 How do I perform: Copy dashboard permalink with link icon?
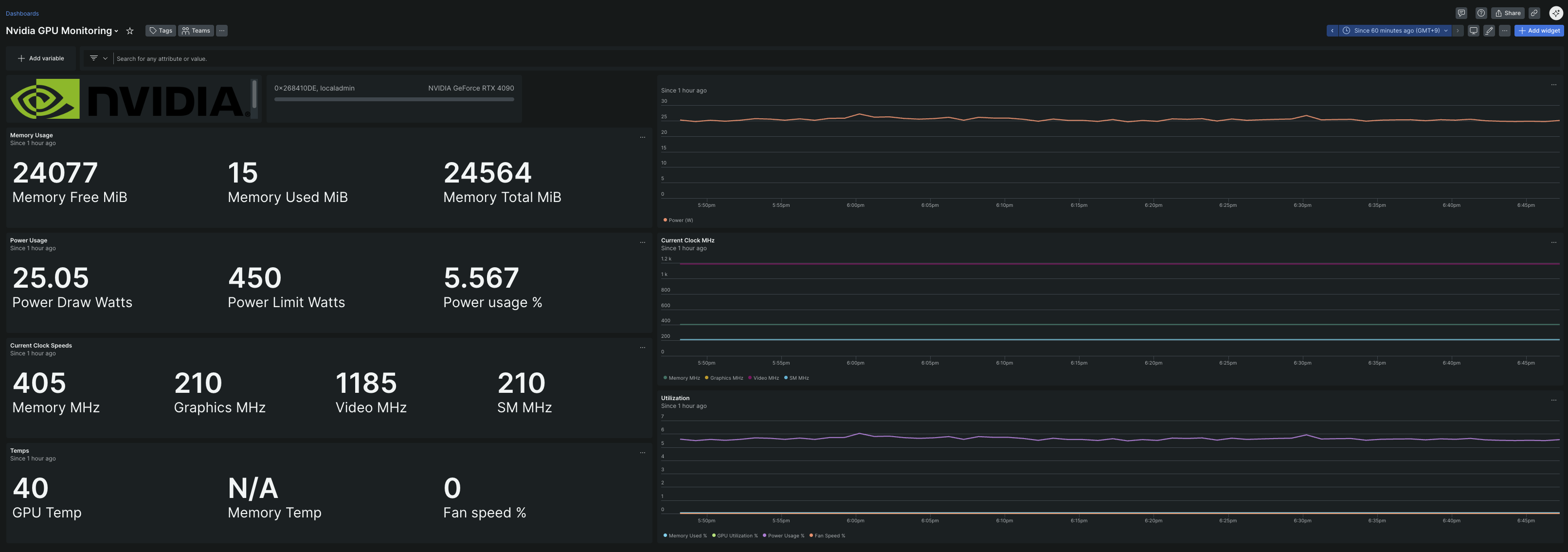point(1534,13)
